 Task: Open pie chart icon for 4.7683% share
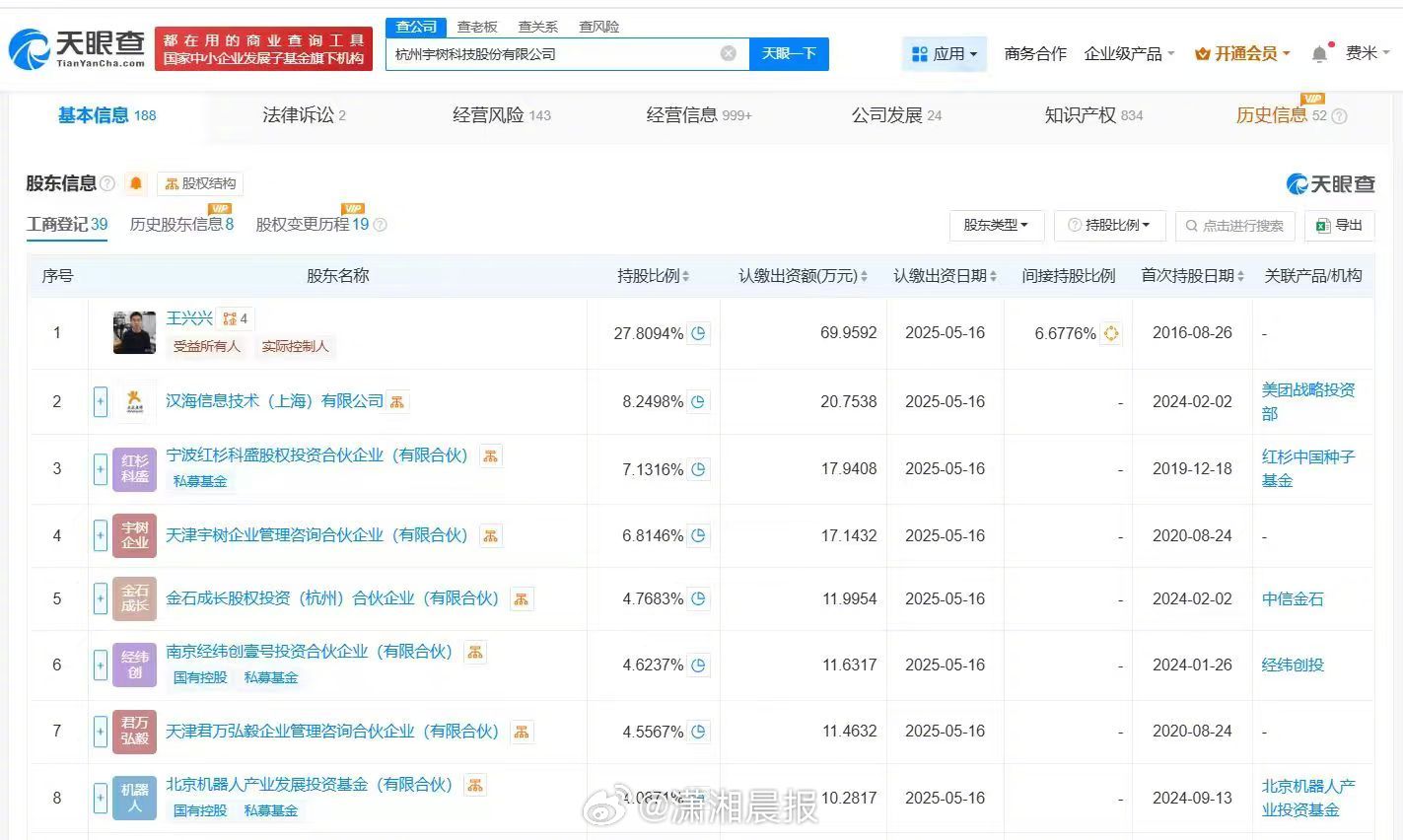(x=699, y=598)
